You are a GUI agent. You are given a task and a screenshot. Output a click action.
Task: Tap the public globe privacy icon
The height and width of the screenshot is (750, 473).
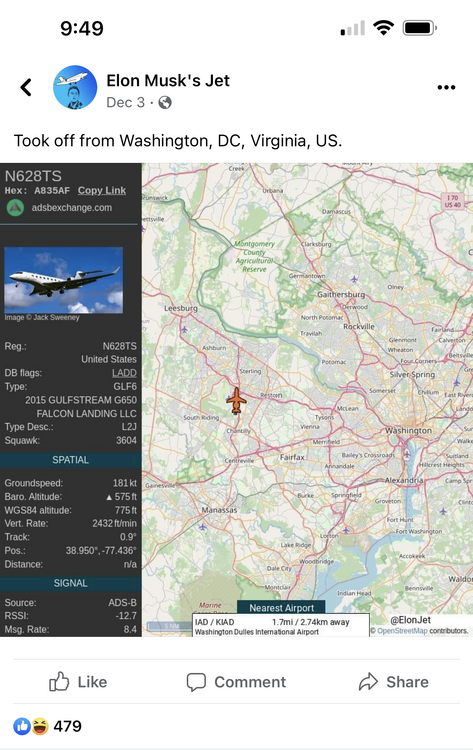point(165,102)
